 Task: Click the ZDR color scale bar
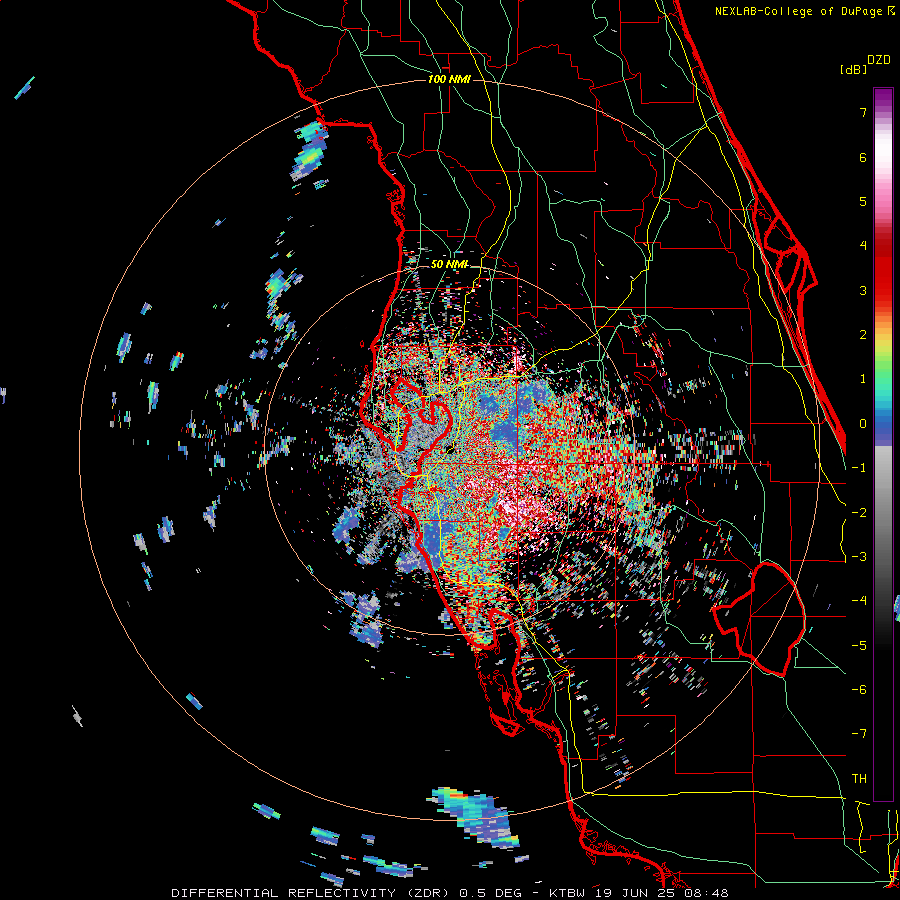(883, 444)
